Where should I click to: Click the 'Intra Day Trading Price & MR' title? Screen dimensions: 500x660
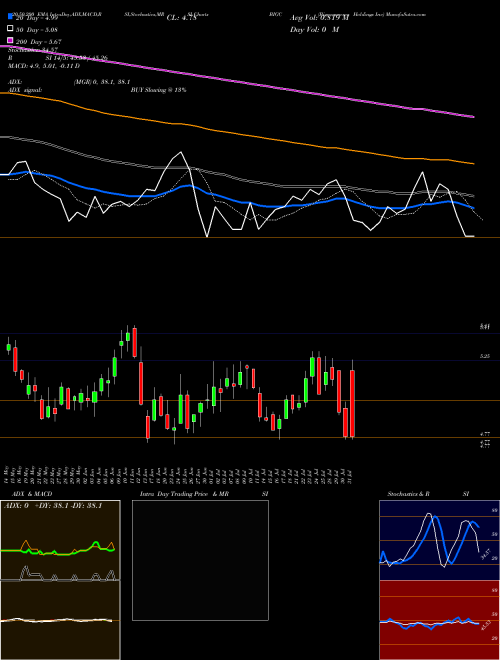[x=184, y=494]
